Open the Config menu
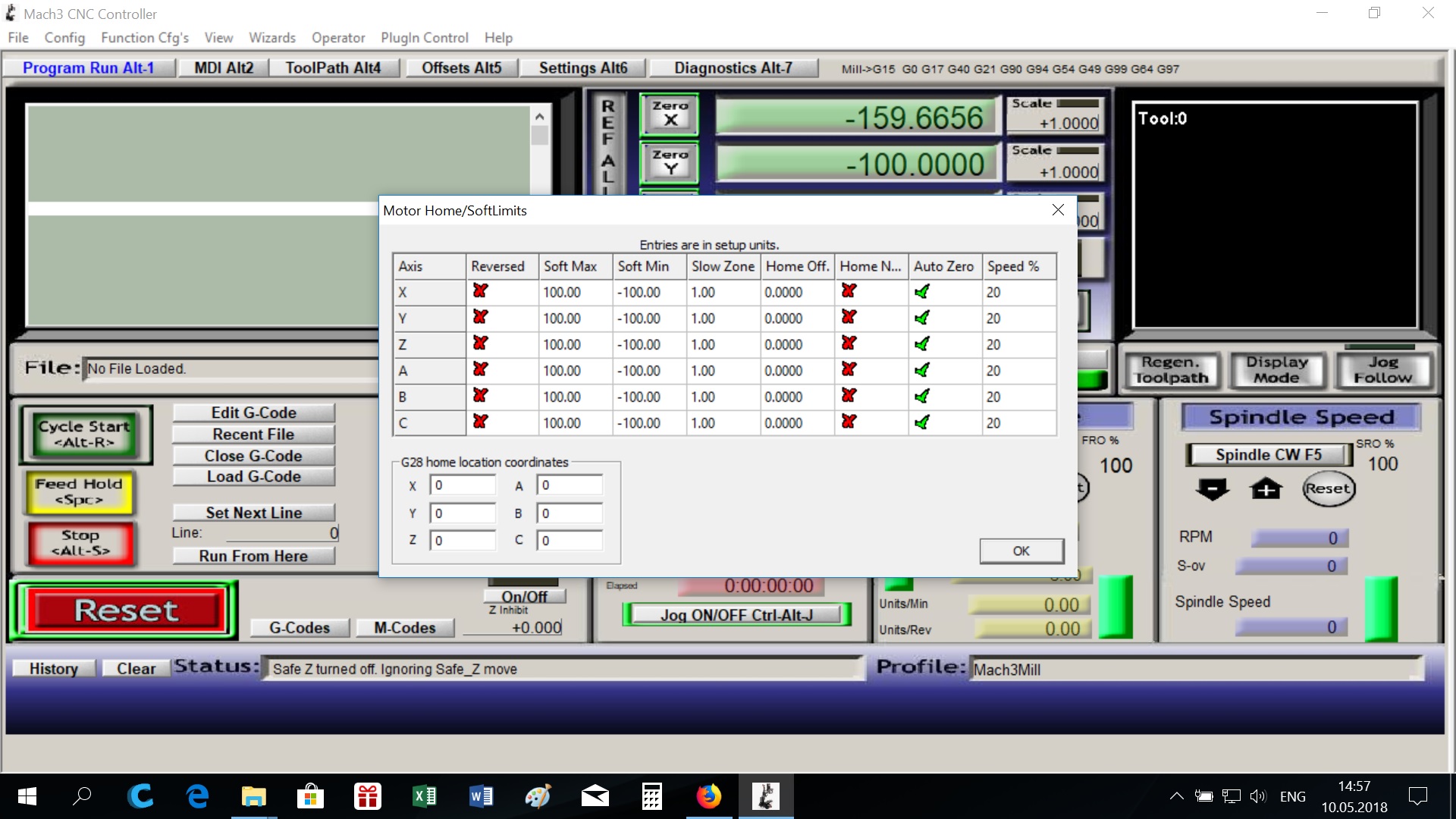 coord(64,38)
